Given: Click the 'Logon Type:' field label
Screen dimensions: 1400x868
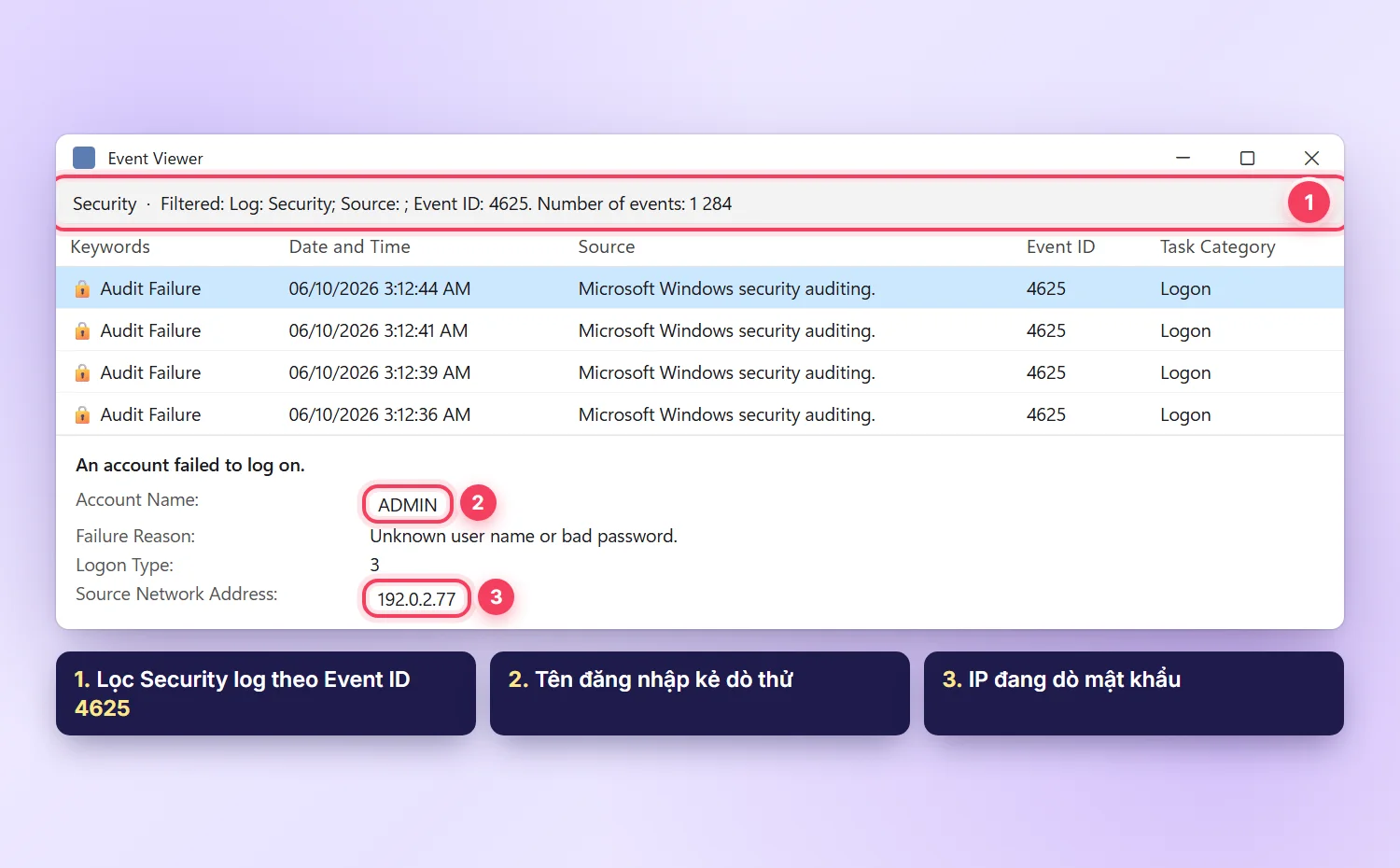Looking at the screenshot, I should [x=124, y=565].
